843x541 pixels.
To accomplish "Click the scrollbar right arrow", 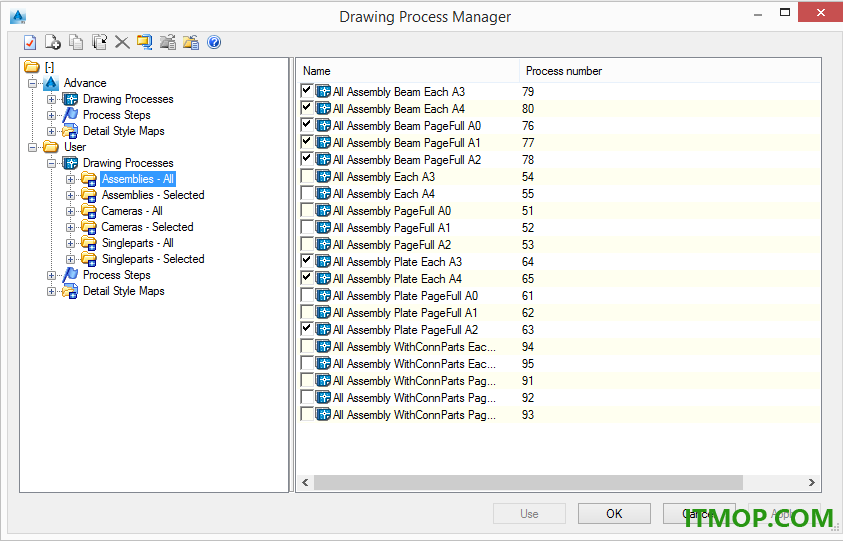I will tap(812, 482).
